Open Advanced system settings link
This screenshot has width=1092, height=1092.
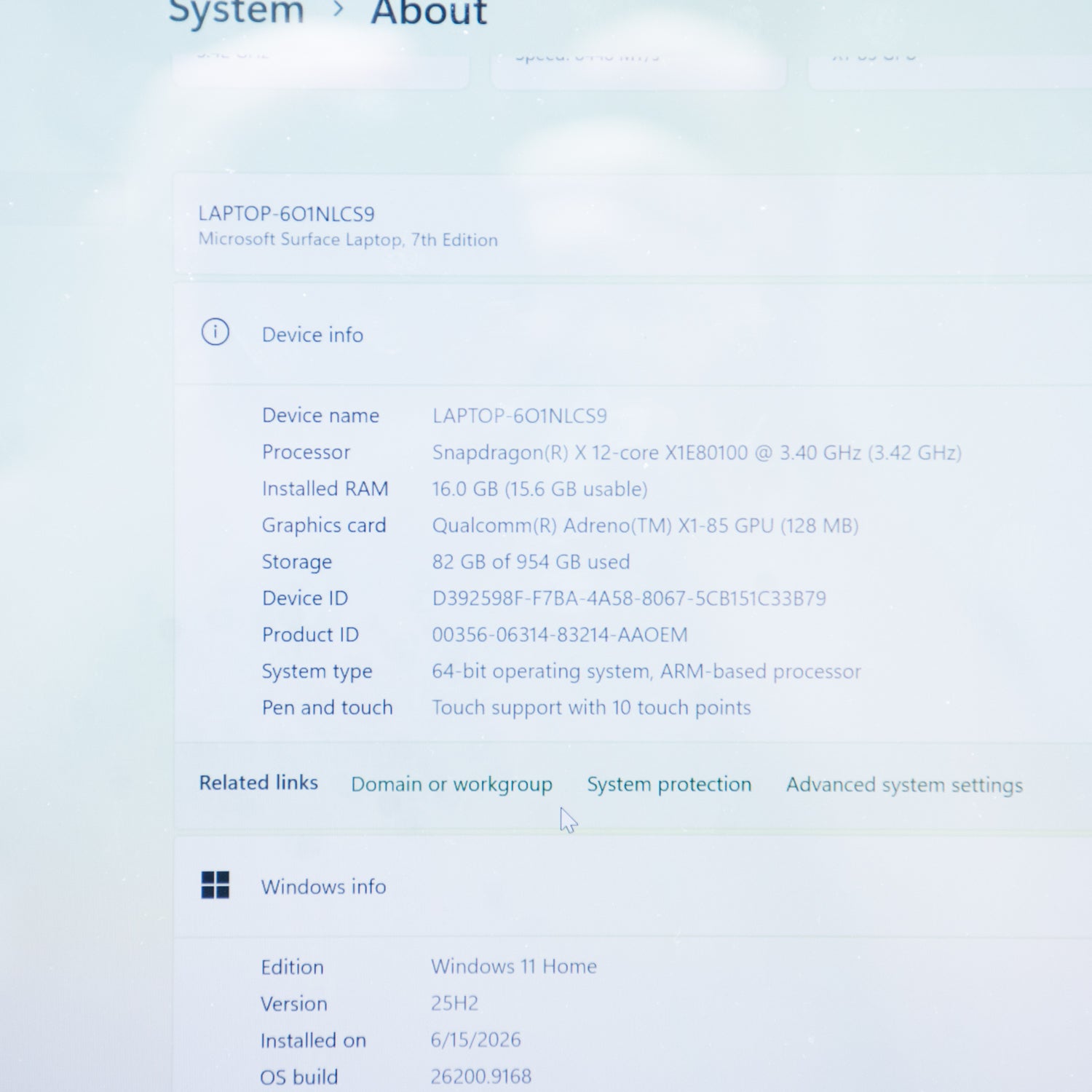(x=904, y=785)
